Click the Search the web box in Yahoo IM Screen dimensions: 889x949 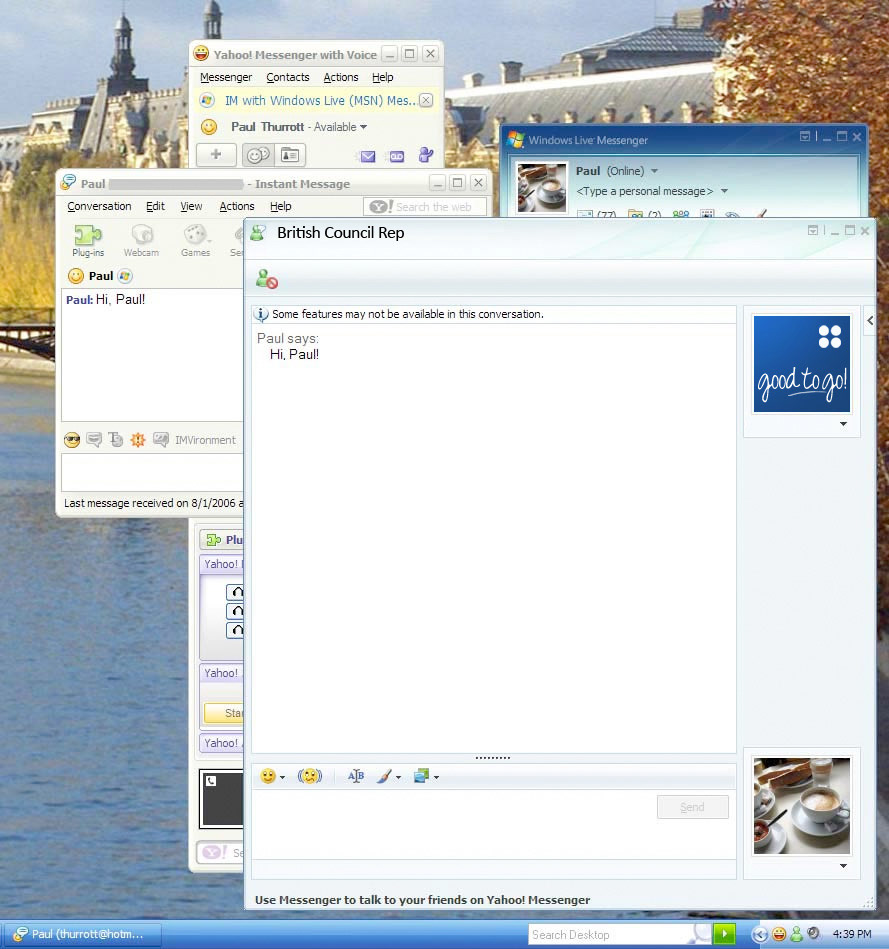tap(425, 206)
